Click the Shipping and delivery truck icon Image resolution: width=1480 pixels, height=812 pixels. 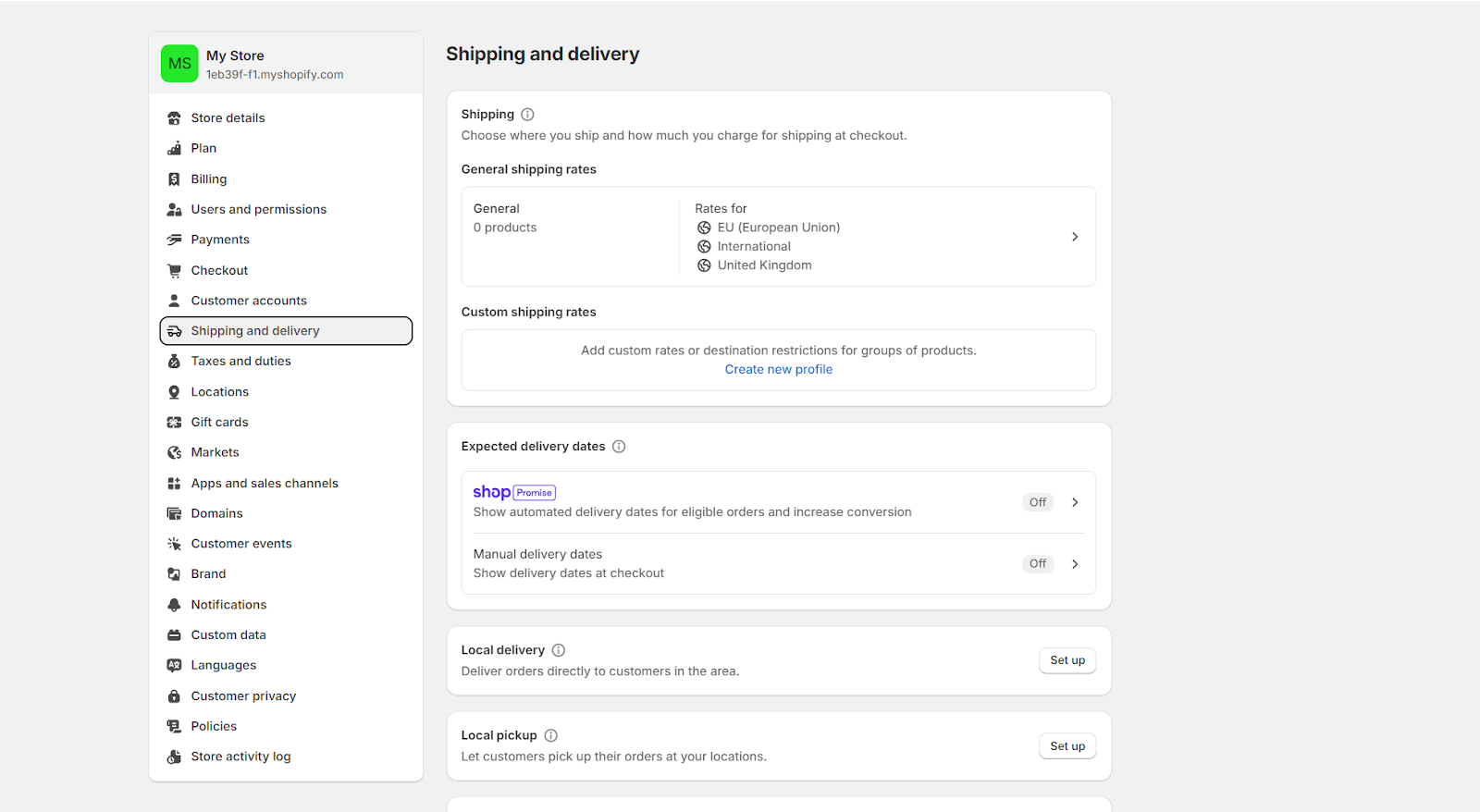point(174,331)
